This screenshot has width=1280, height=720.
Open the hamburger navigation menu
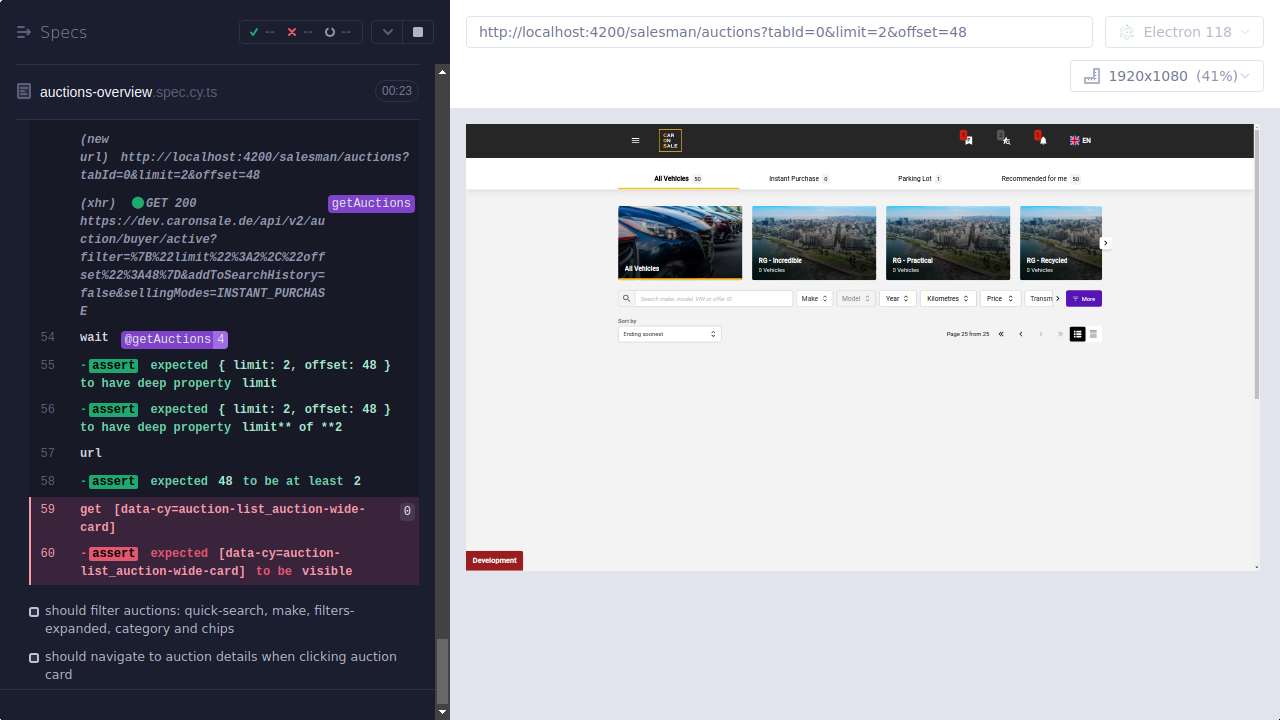636,140
